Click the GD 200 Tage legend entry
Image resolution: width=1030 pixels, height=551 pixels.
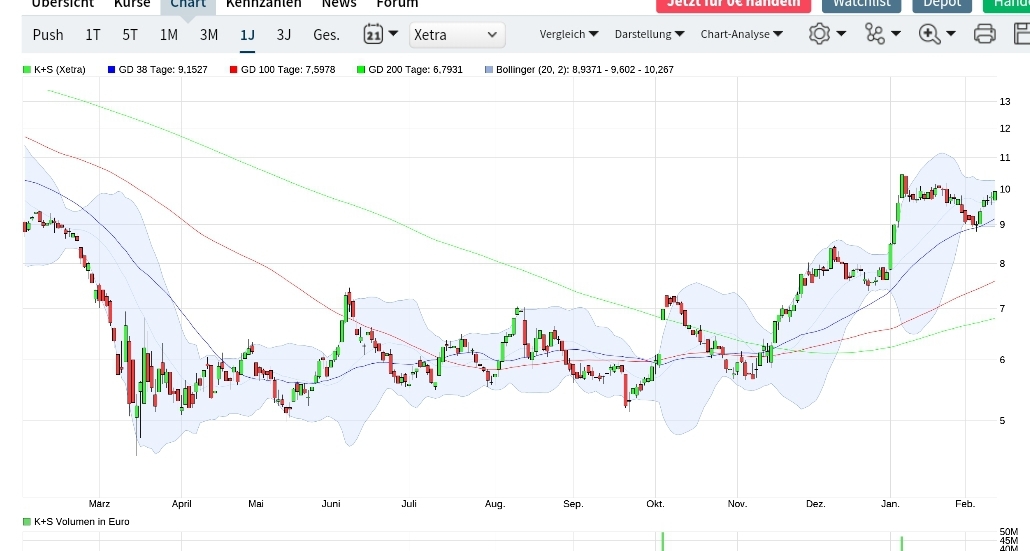click(410, 70)
